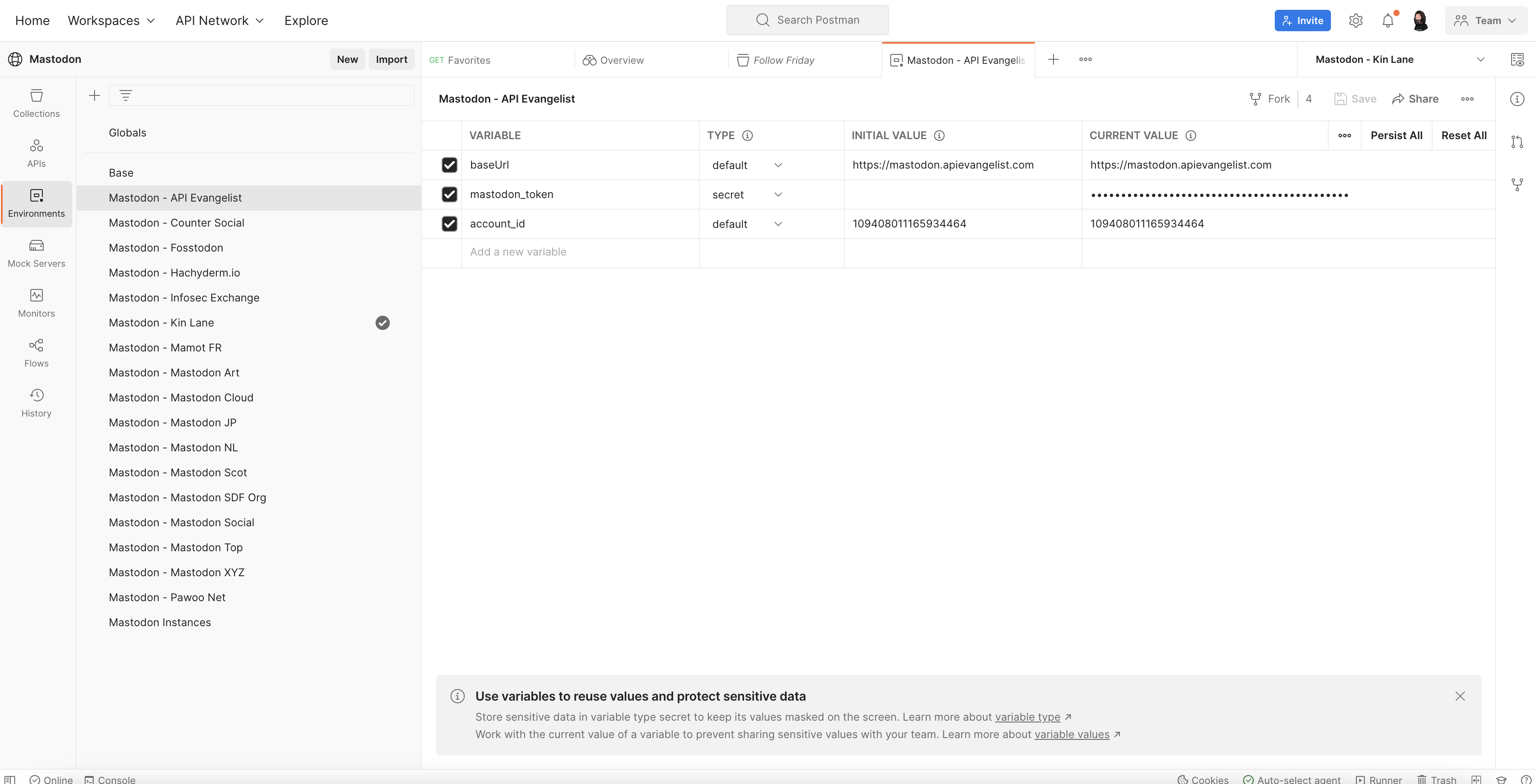Share the environment
The width and height of the screenshot is (1537, 784).
pyautogui.click(x=1415, y=99)
